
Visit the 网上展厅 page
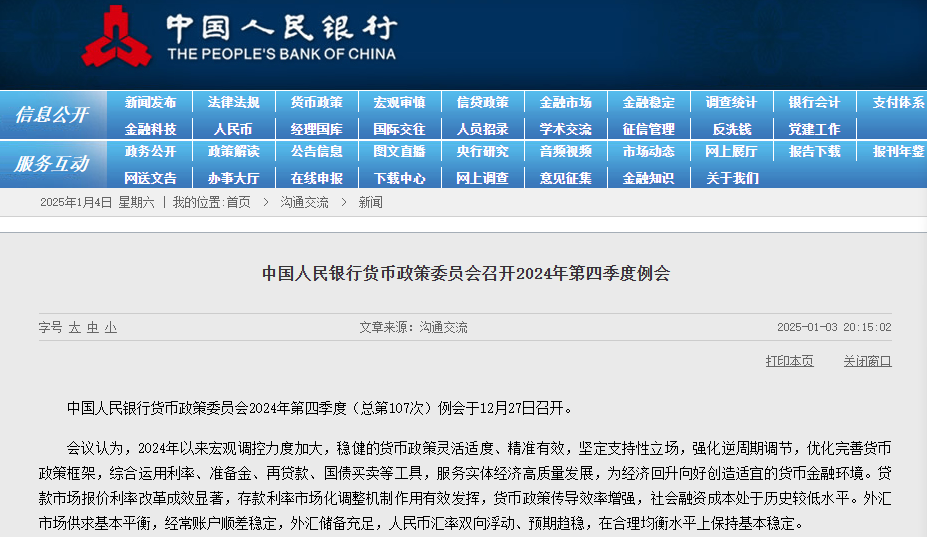731,151
